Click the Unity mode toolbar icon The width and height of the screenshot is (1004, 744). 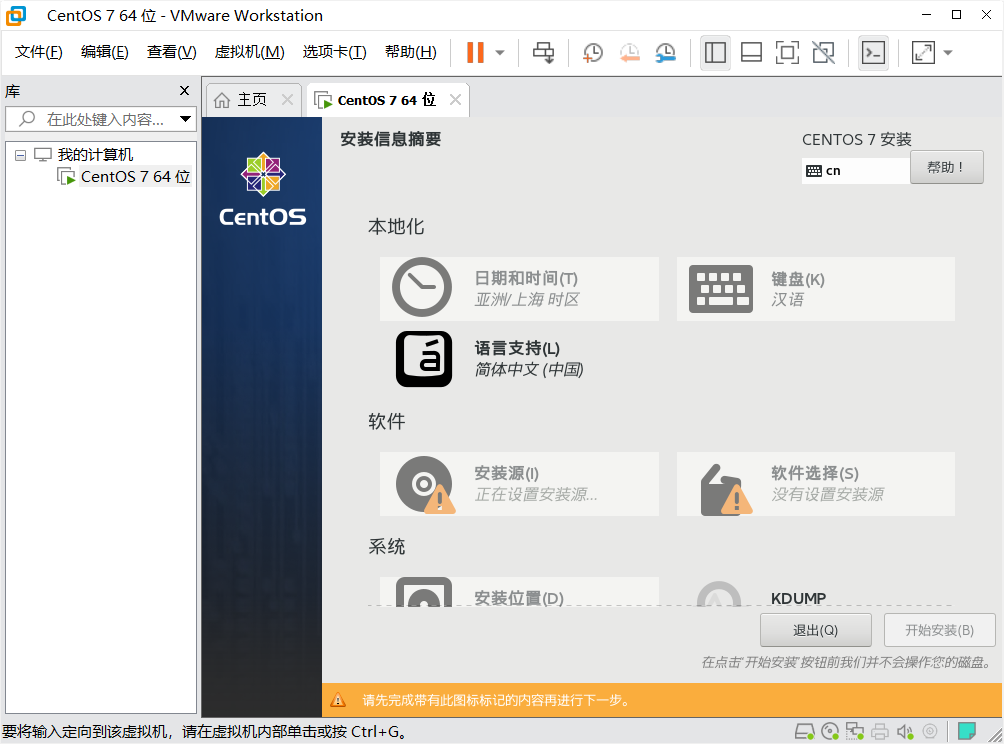pyautogui.click(x=823, y=53)
